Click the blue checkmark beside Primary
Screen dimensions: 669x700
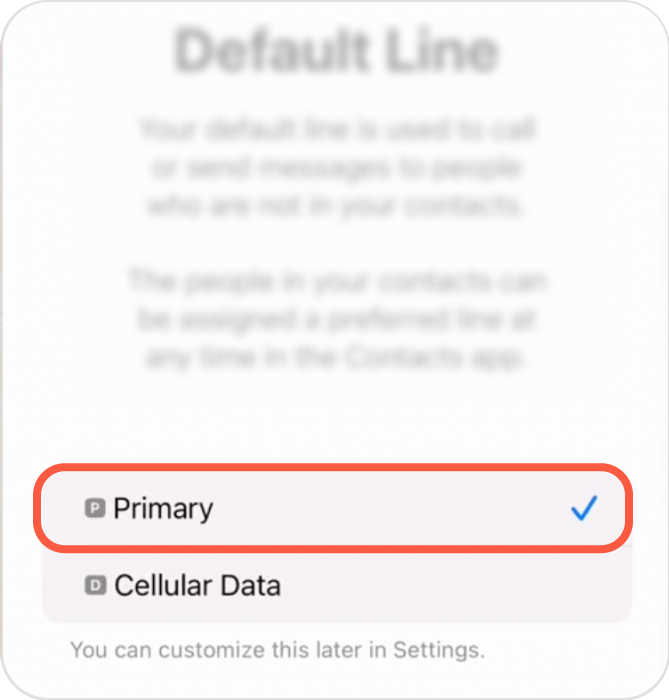(583, 509)
